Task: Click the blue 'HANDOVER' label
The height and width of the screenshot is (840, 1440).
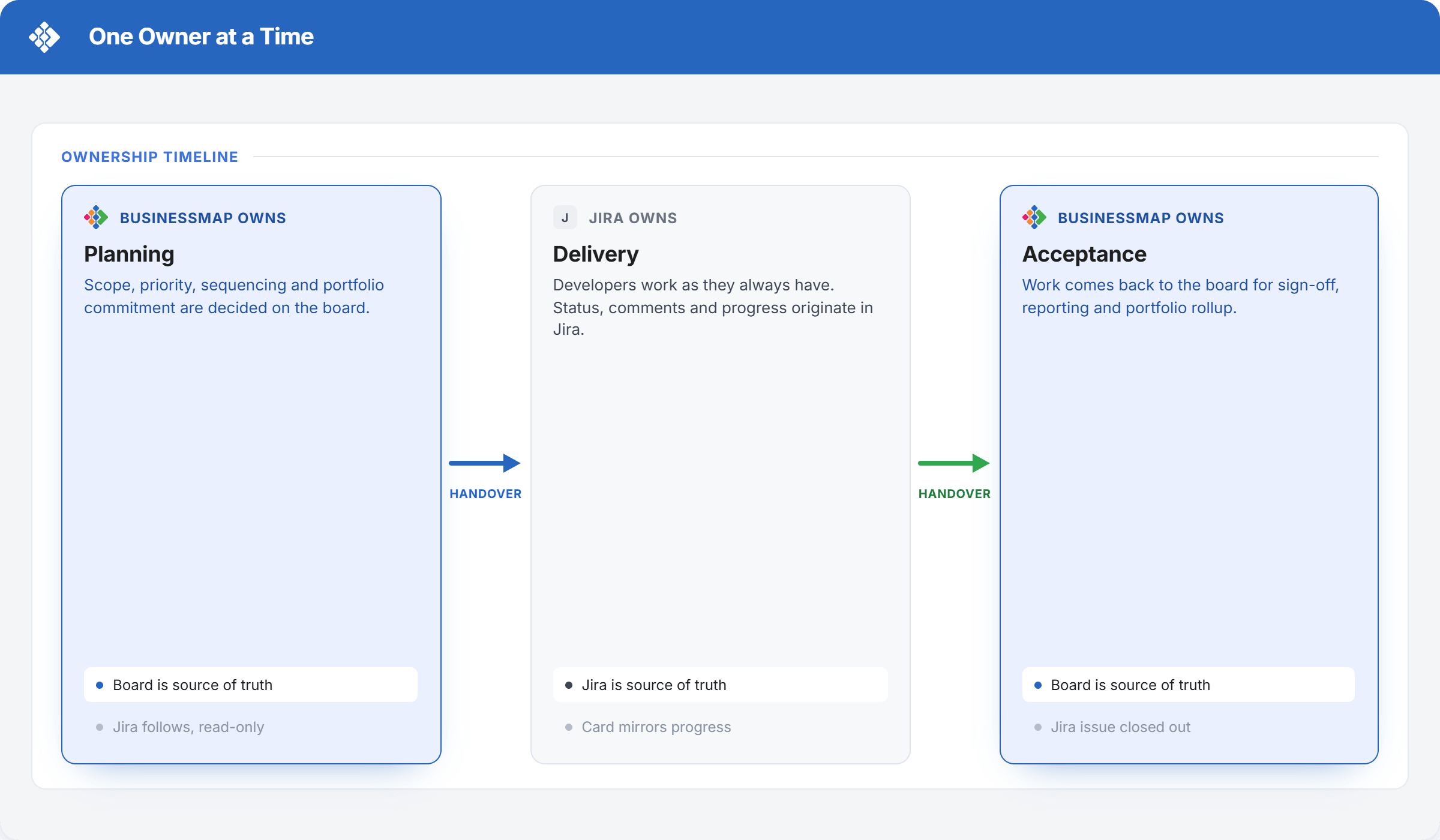Action: pyautogui.click(x=485, y=494)
